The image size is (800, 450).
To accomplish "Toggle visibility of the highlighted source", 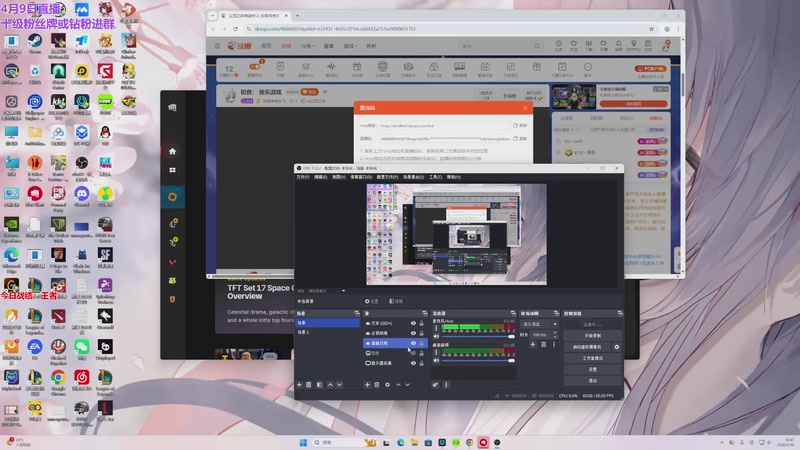I will pyautogui.click(x=413, y=343).
